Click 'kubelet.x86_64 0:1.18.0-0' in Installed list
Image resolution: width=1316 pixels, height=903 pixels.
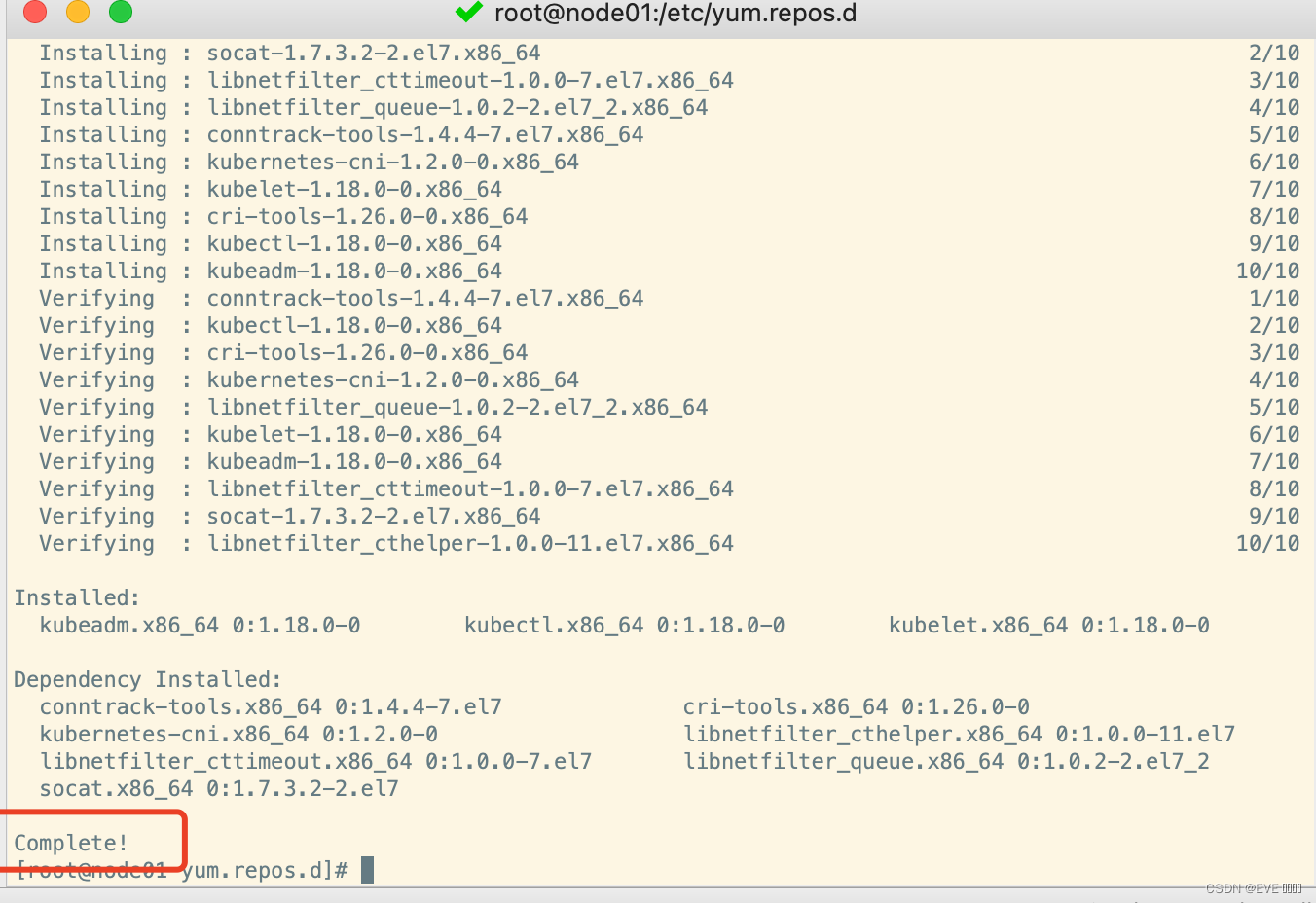click(x=1049, y=626)
